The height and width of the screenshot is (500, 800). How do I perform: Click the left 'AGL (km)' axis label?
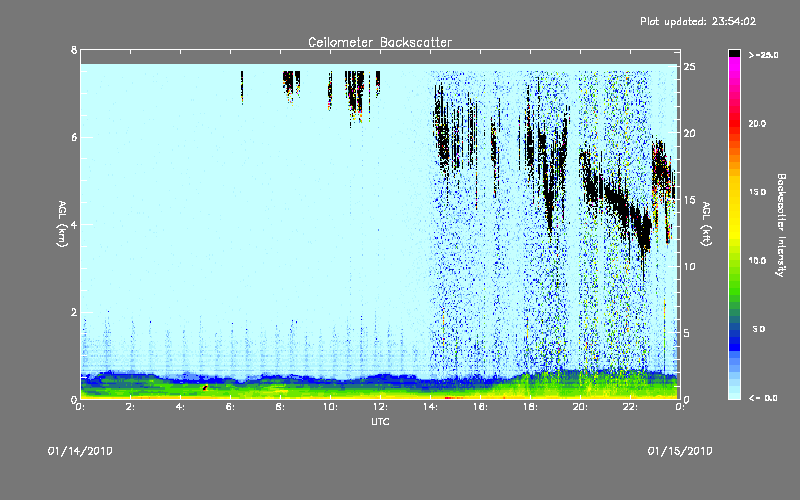(62, 224)
